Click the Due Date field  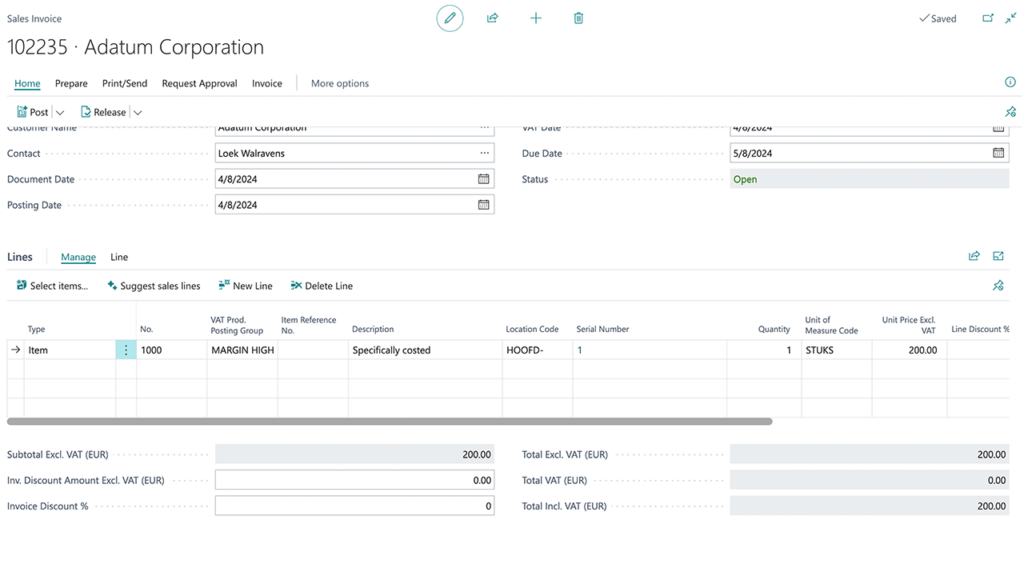[x=869, y=153]
